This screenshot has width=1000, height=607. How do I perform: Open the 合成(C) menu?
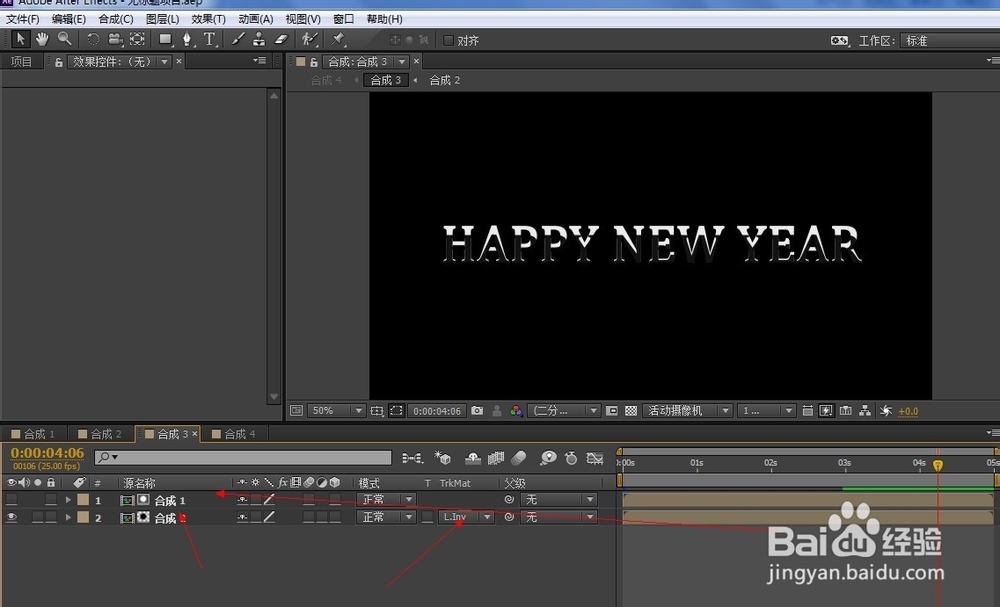[x=115, y=19]
